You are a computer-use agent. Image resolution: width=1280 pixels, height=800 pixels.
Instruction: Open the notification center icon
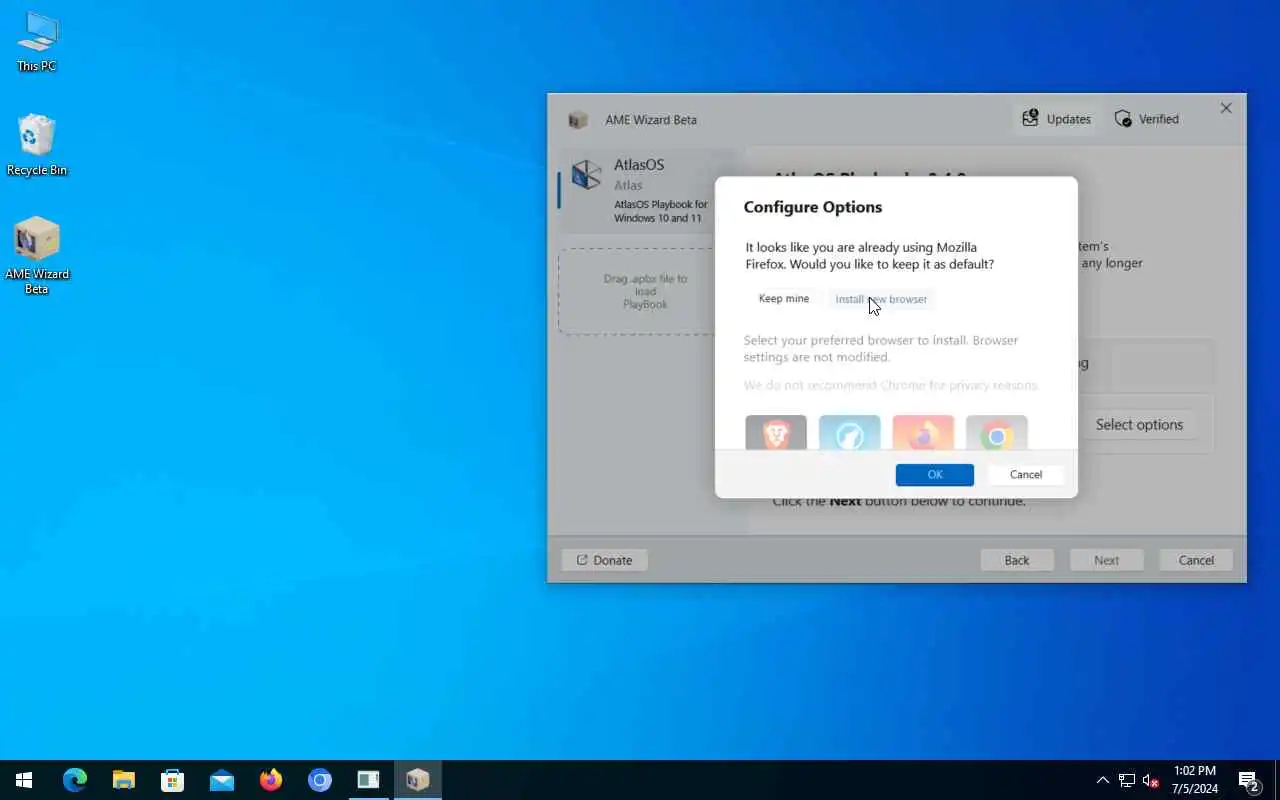pyautogui.click(x=1249, y=781)
